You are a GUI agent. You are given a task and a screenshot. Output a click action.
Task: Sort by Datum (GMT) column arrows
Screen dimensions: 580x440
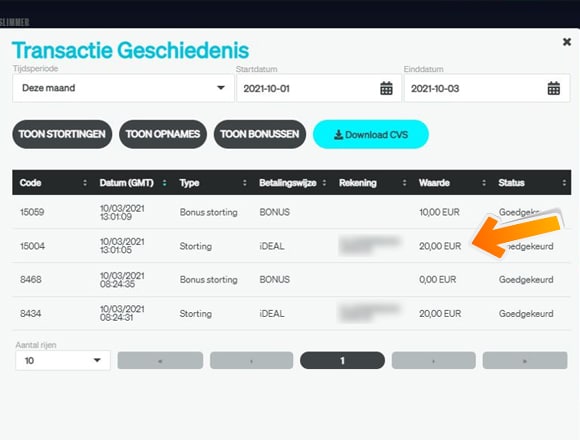pos(165,183)
